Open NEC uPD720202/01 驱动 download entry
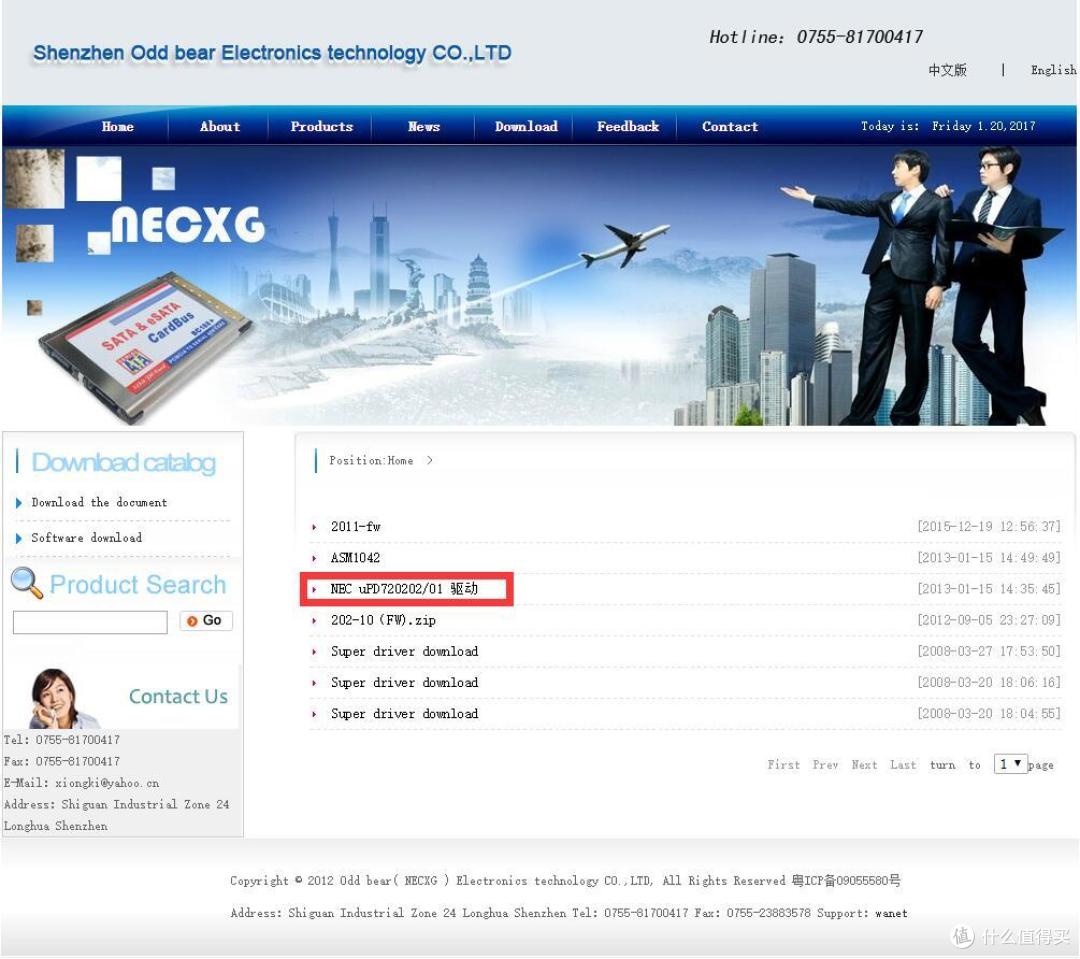 pyautogui.click(x=404, y=589)
